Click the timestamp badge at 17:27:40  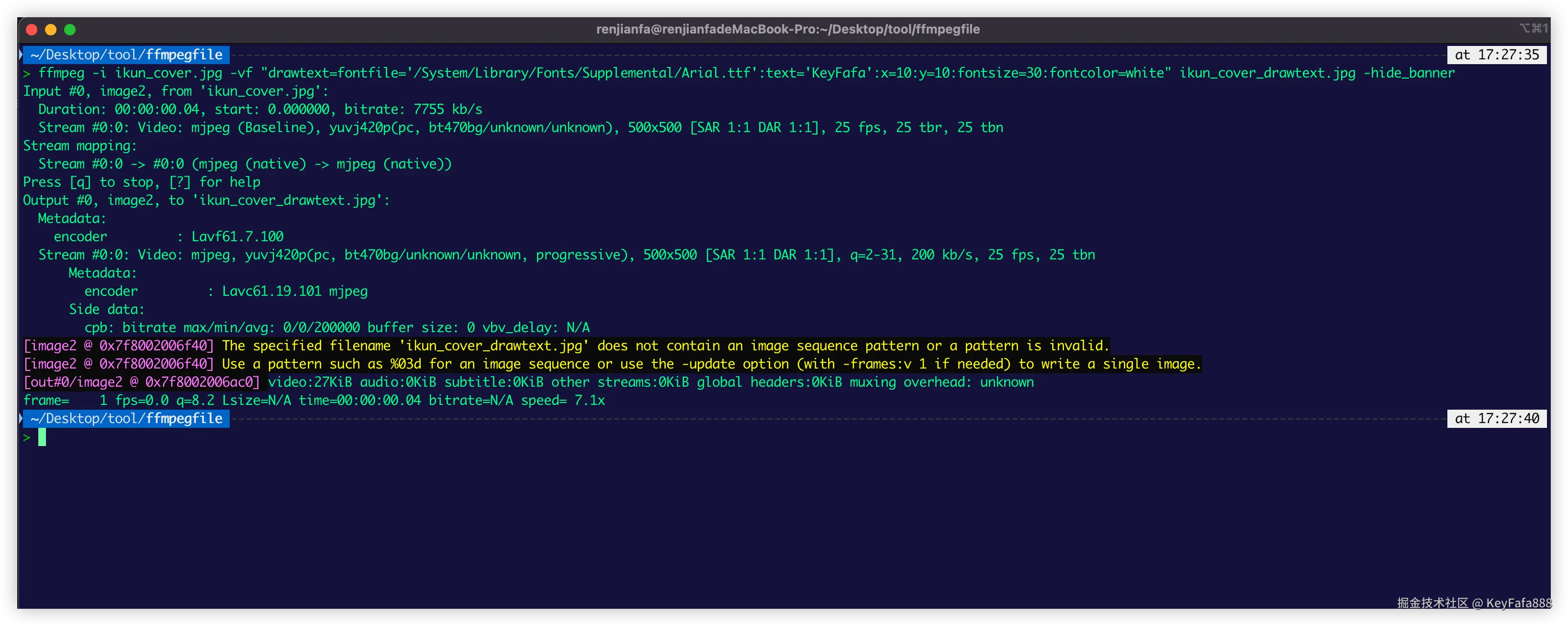click(1496, 419)
